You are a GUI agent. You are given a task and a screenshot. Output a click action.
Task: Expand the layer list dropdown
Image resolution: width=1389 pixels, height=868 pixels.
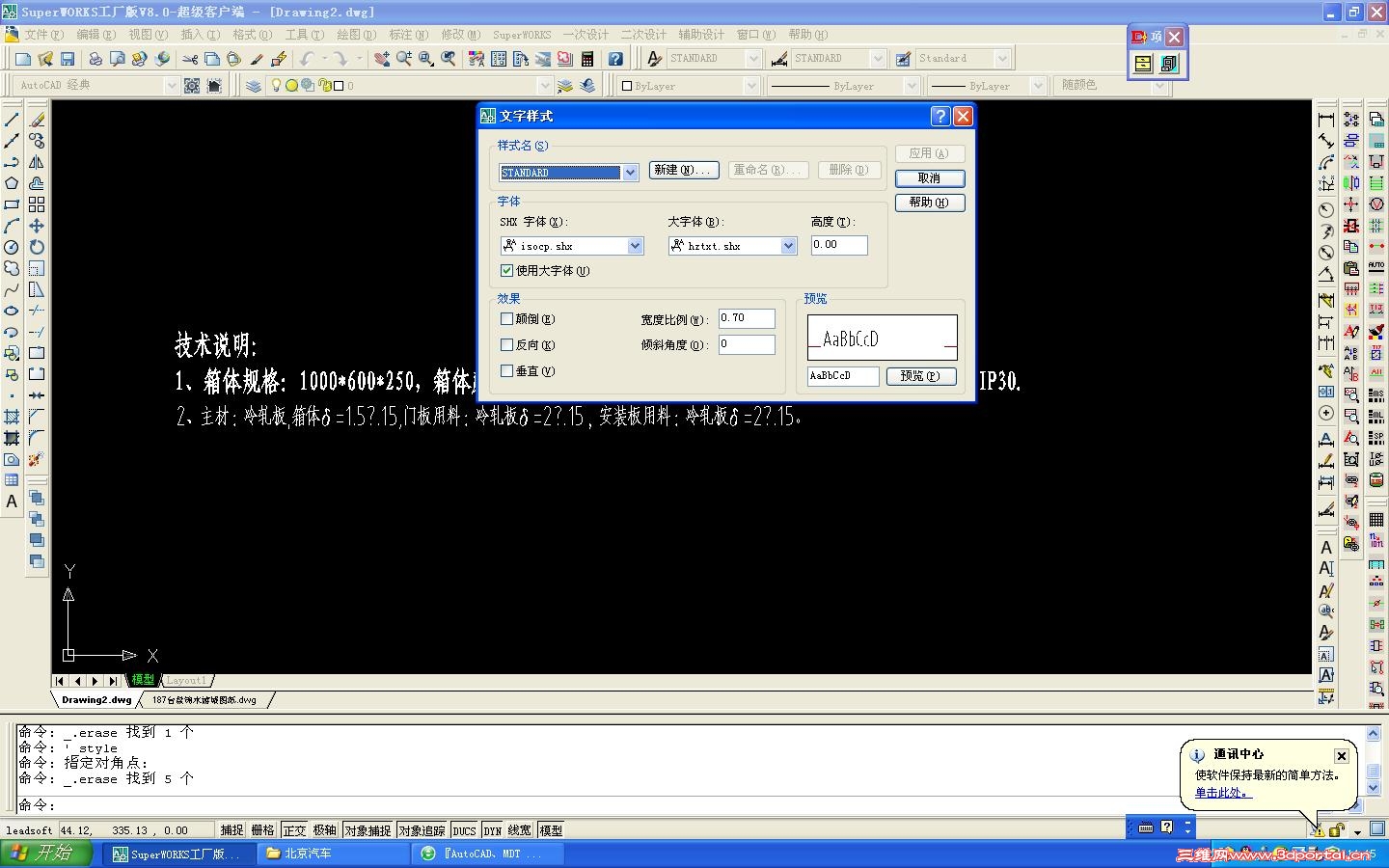[545, 86]
